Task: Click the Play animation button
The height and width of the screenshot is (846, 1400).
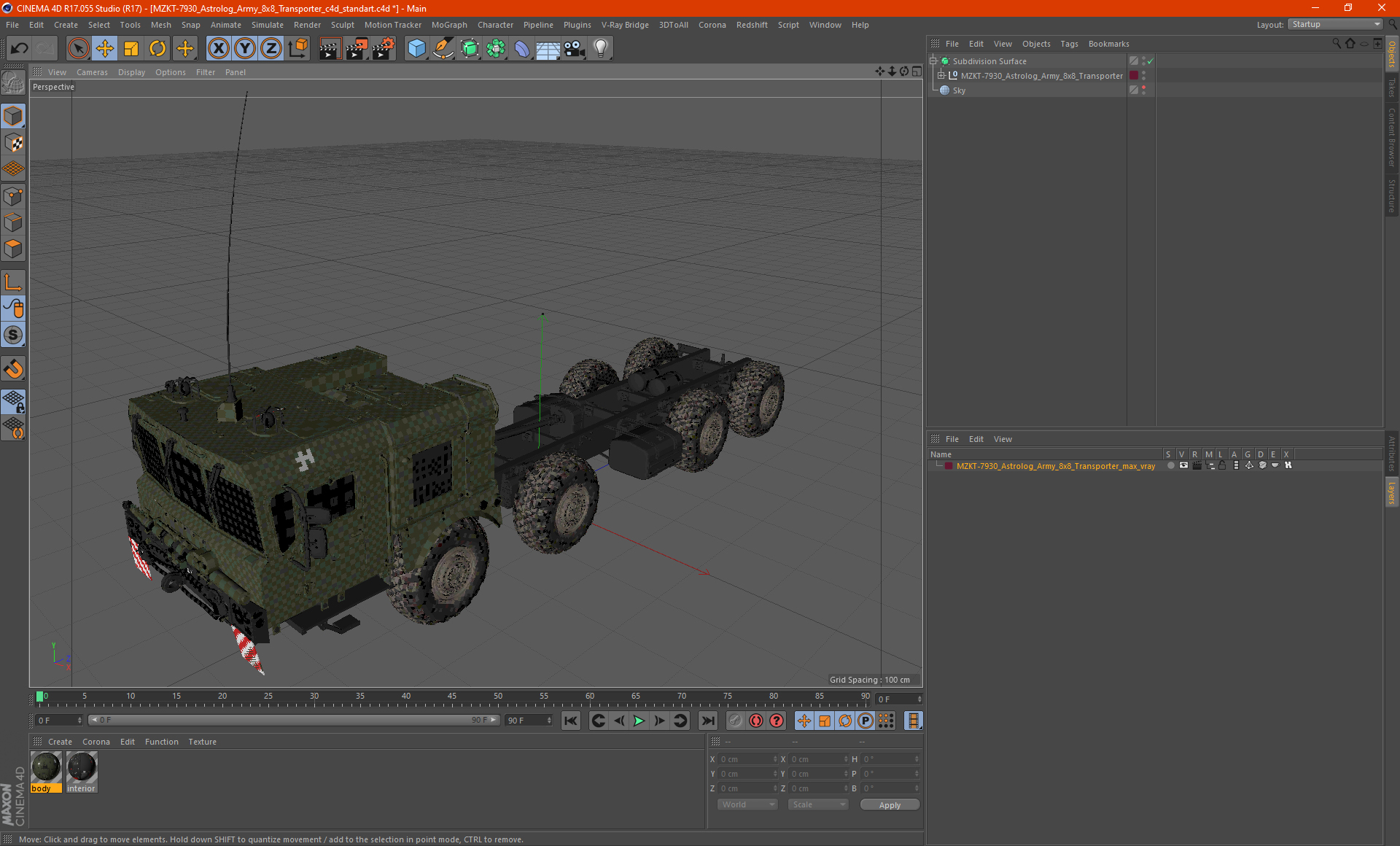Action: [639, 720]
